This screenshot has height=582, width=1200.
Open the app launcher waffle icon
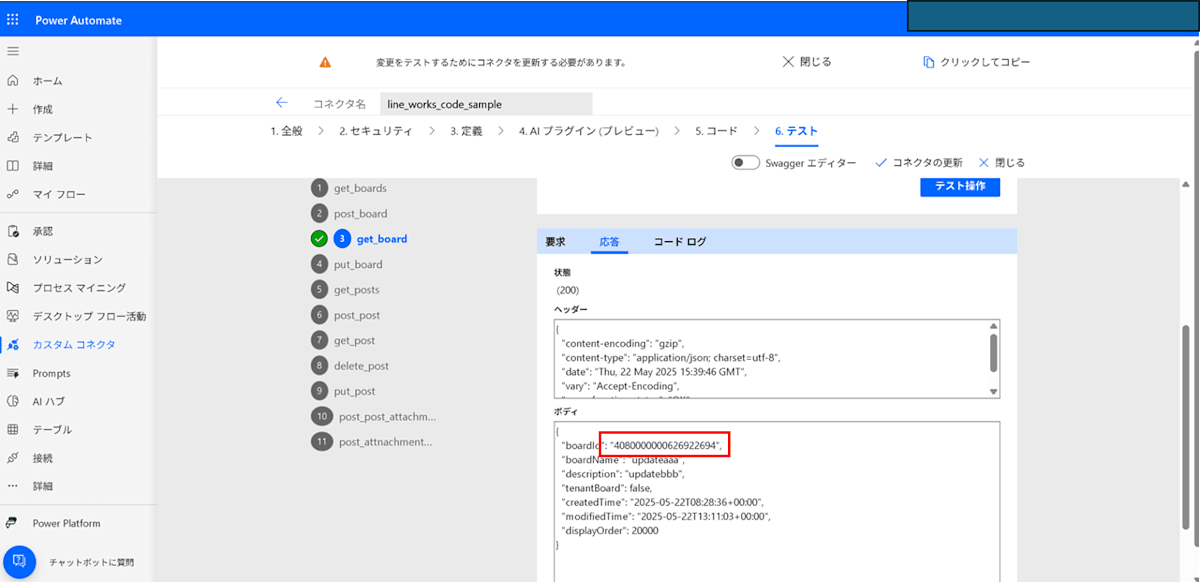[x=12, y=20]
